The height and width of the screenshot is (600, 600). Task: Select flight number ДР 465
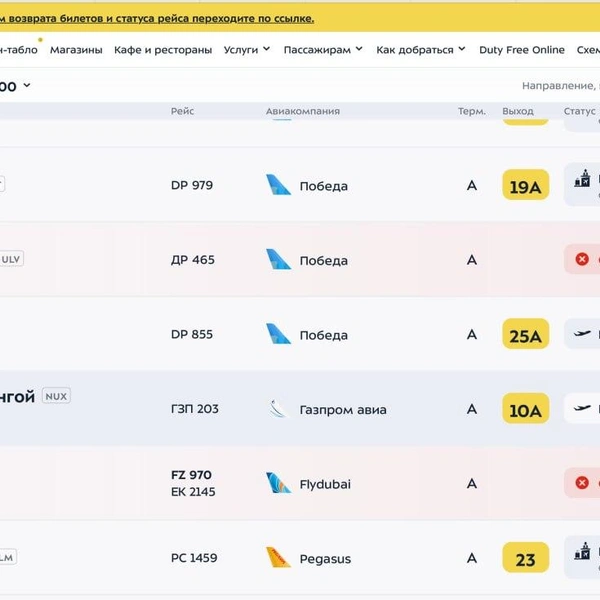(193, 260)
